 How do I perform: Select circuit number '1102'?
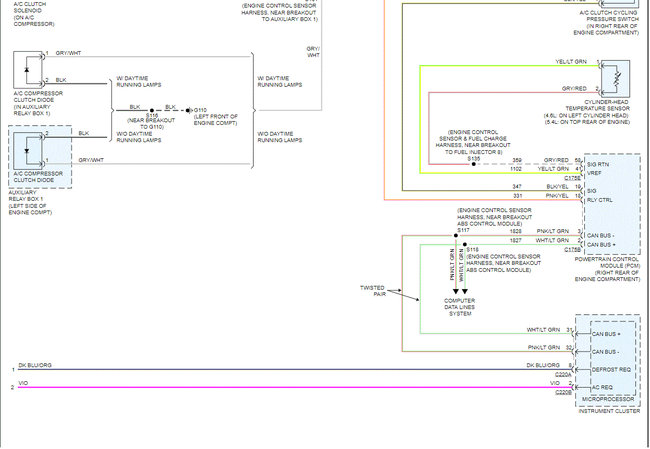516,169
